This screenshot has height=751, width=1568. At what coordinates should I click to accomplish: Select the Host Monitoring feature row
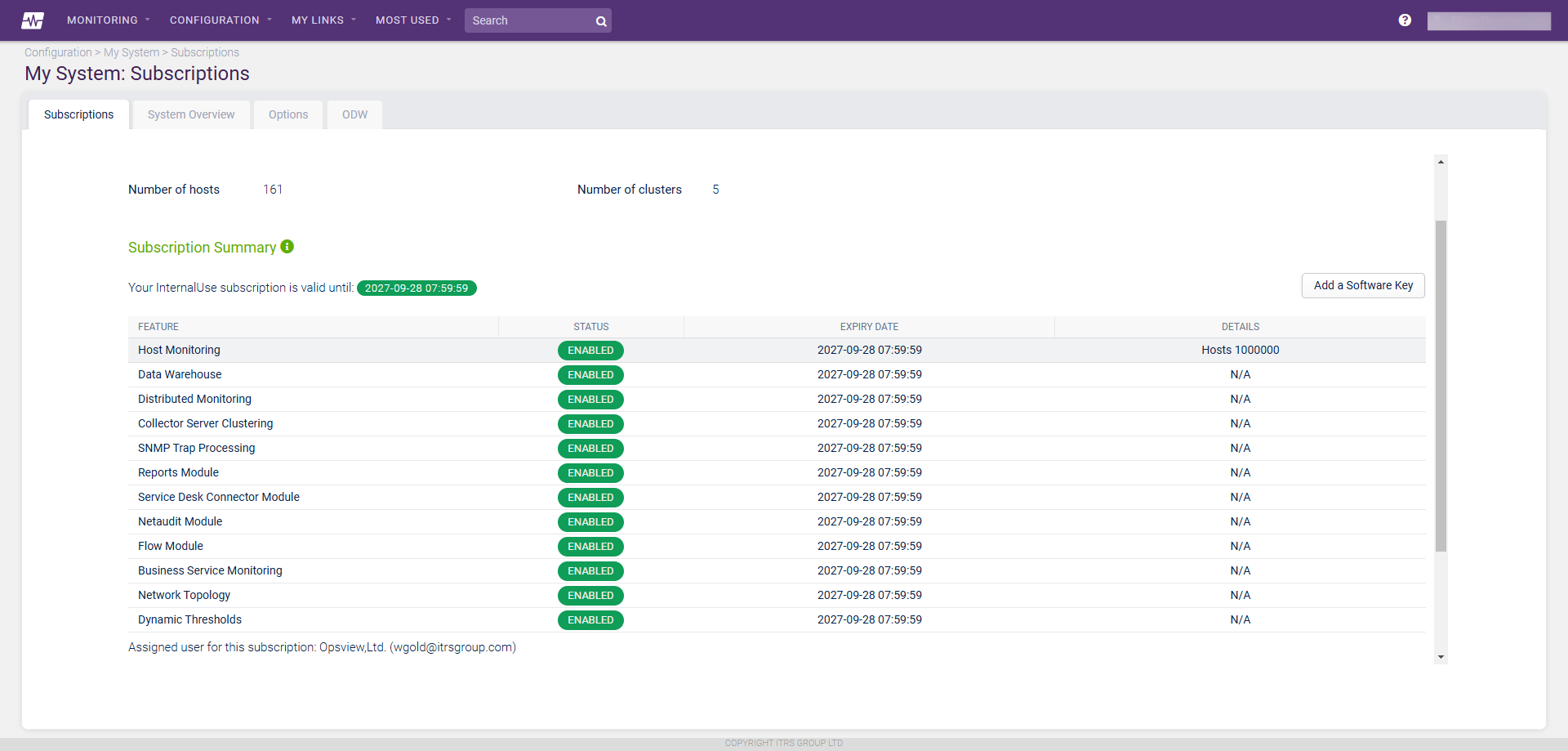pyautogui.click(x=179, y=350)
